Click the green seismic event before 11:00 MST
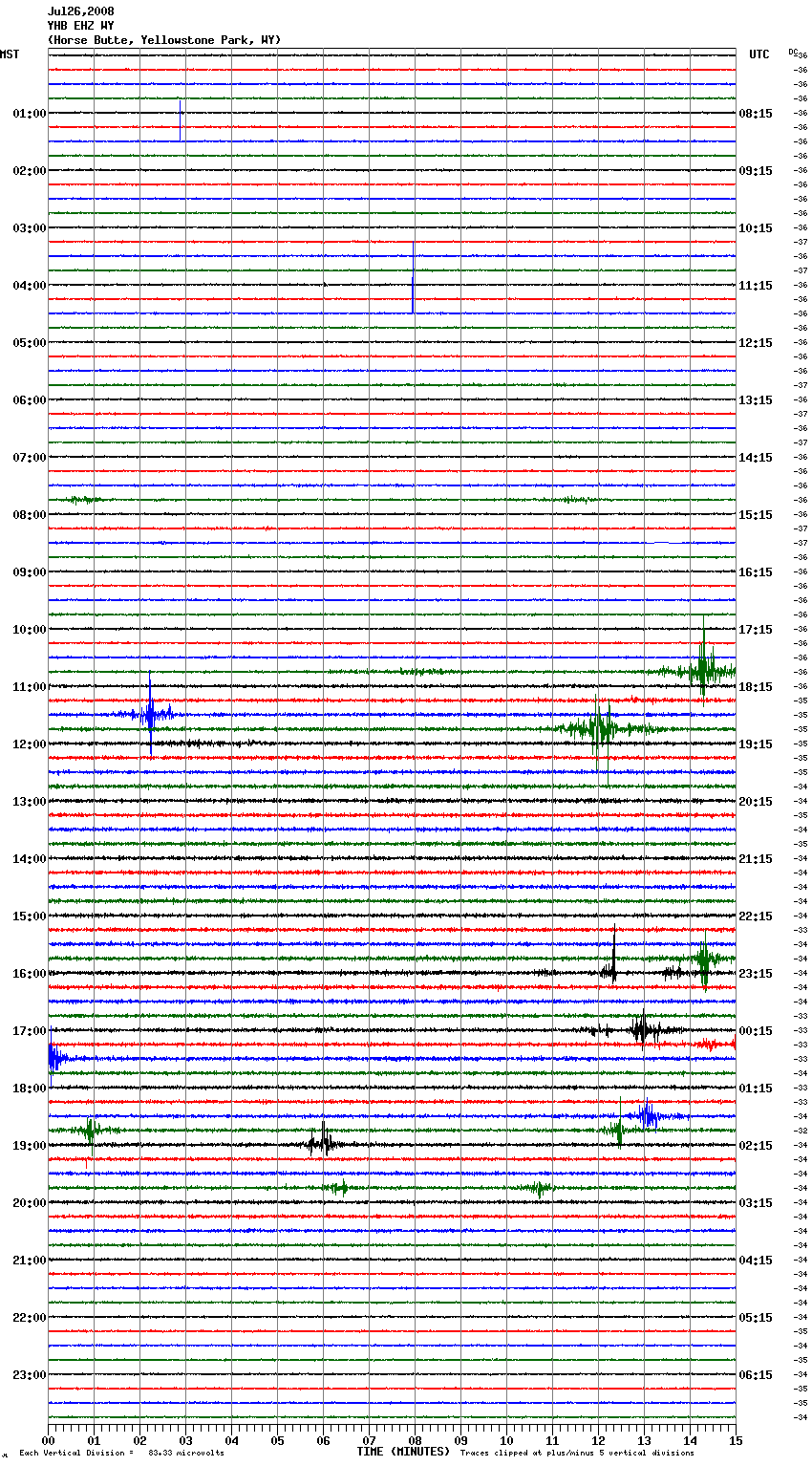This screenshot has height=1466, width=812. [703, 669]
